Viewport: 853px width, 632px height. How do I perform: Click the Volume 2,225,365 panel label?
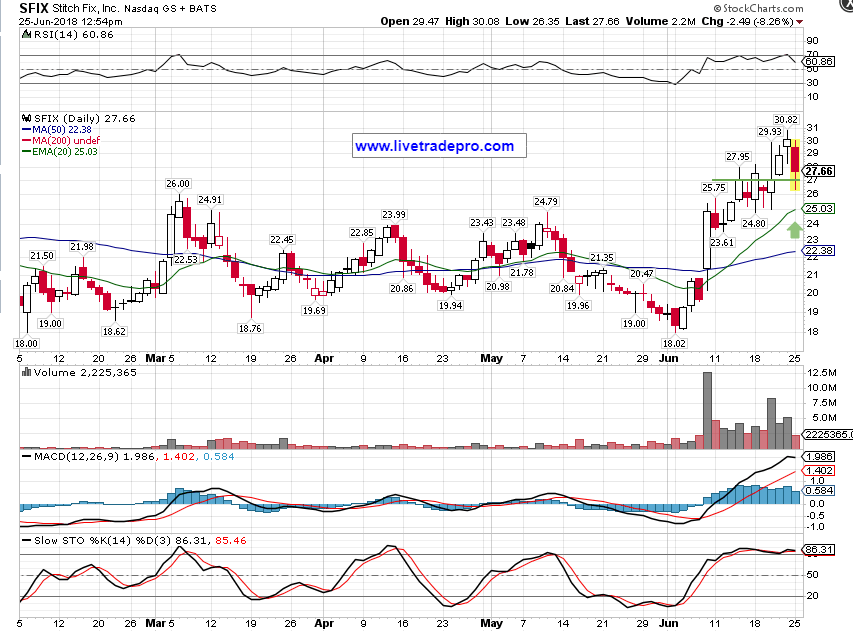(72, 371)
